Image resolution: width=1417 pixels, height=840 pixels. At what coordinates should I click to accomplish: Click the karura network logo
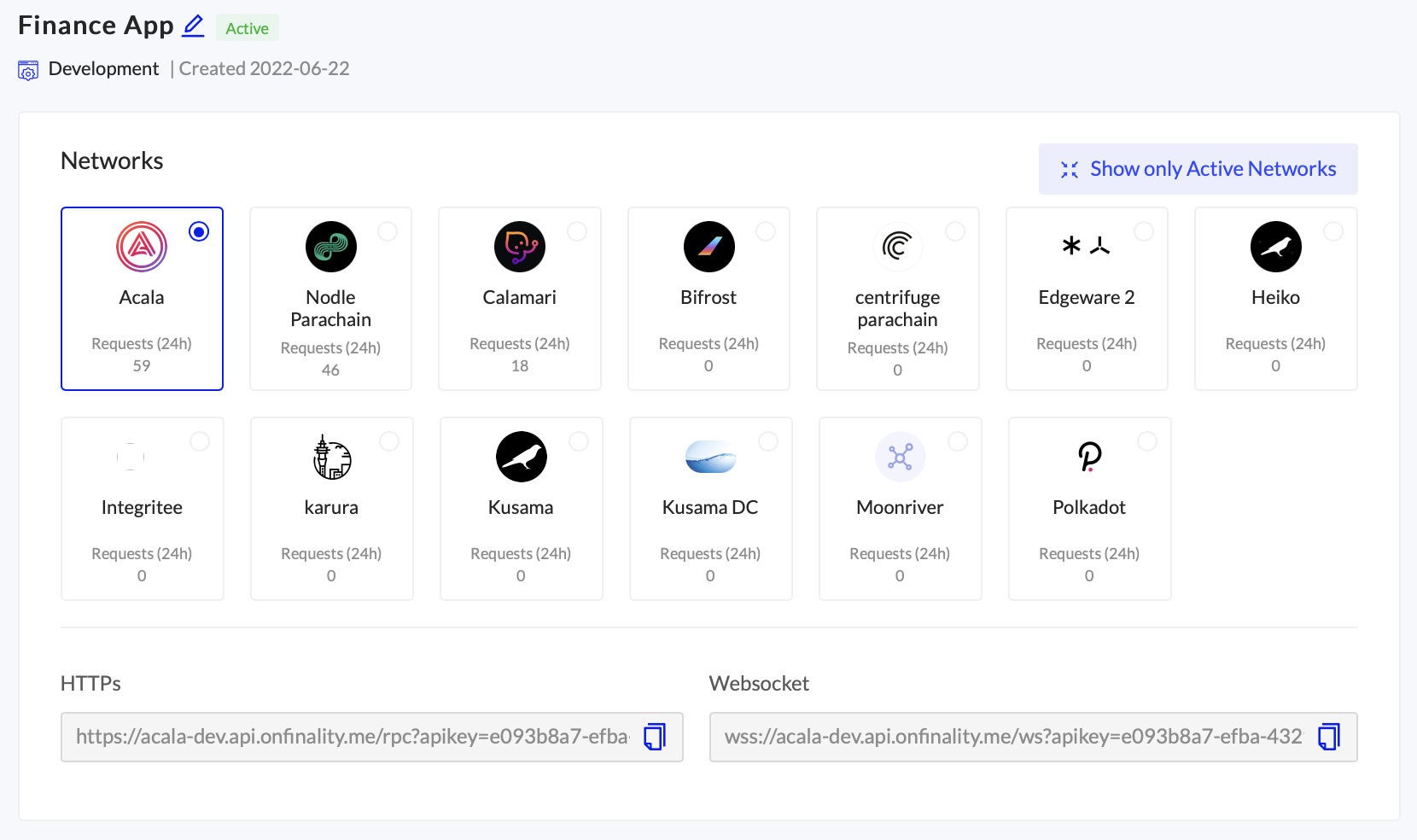tap(331, 457)
